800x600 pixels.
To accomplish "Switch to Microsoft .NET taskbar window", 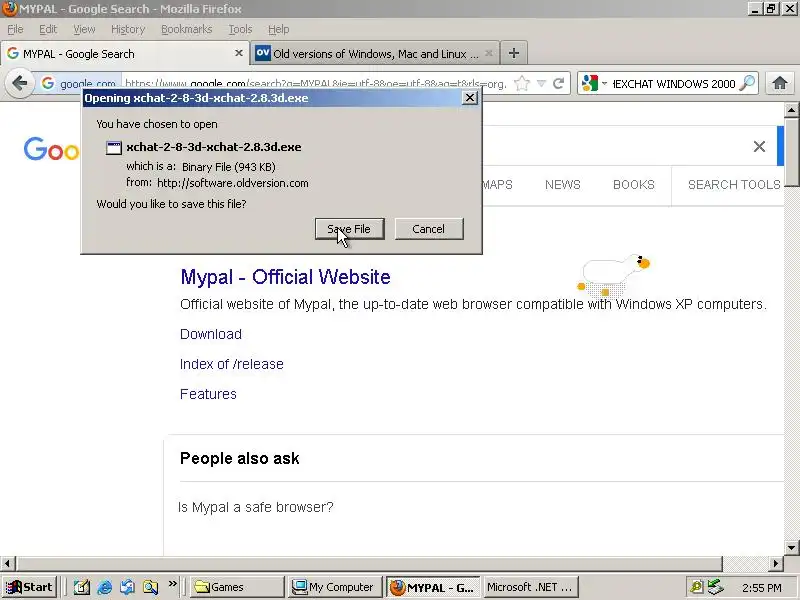I will [x=531, y=587].
